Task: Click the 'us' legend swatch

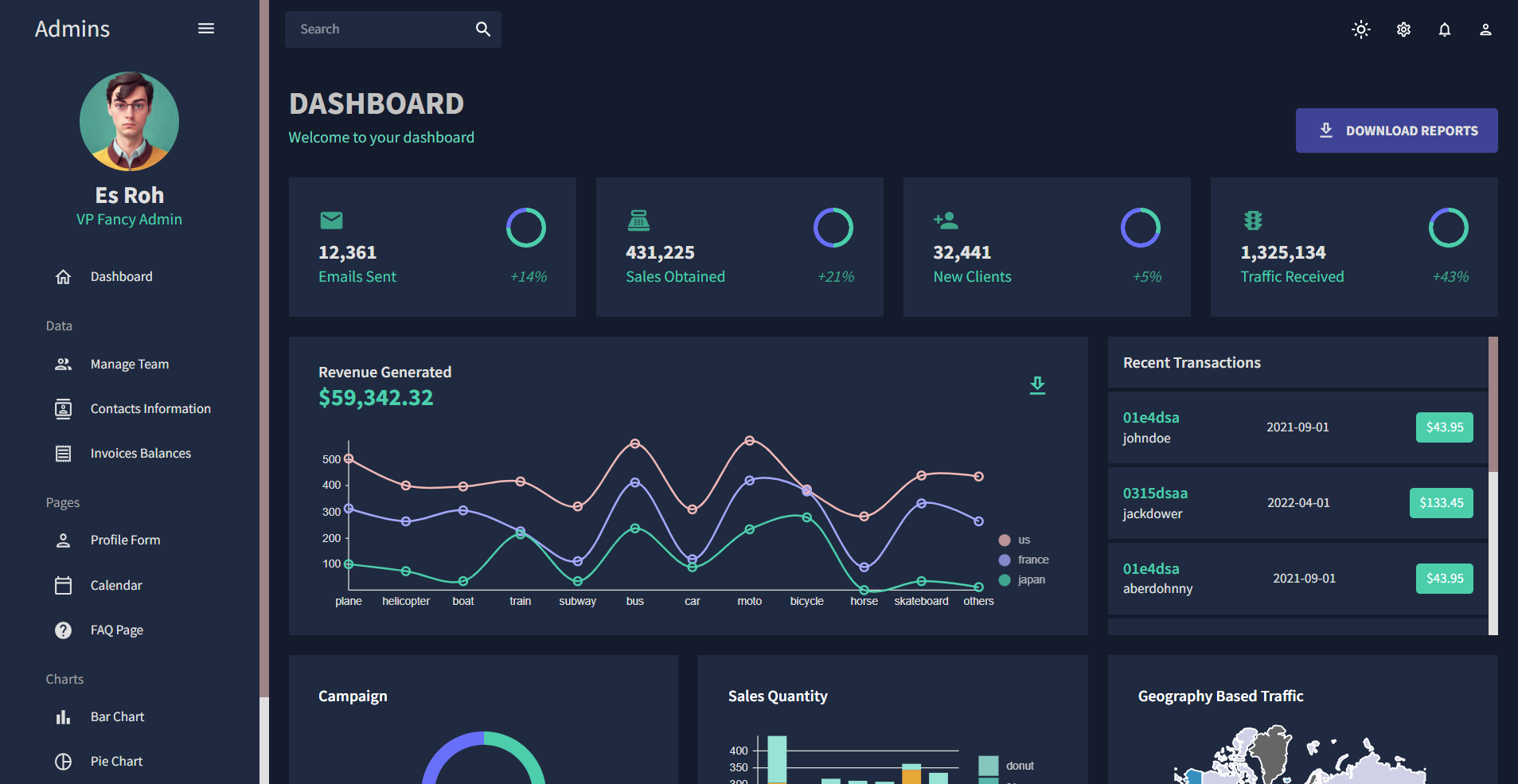Action: [1005, 540]
